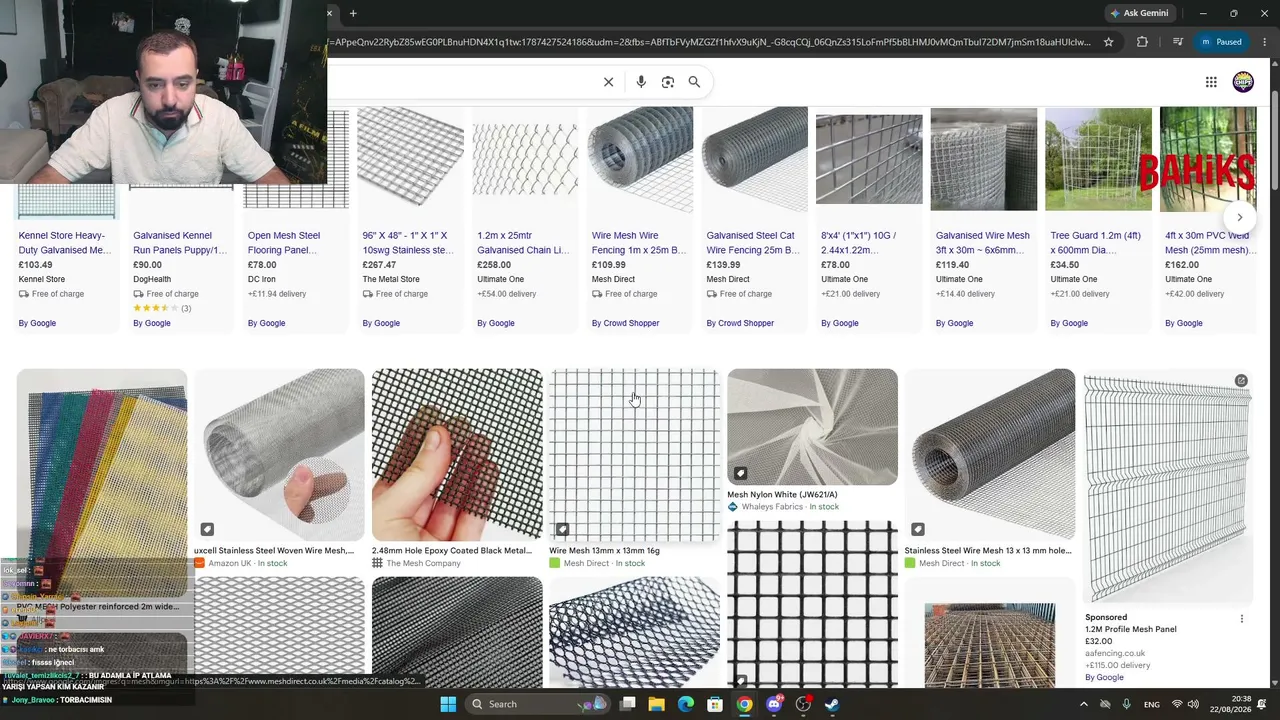Click the "1.2M Profile Mesh Panel" title
The image size is (1280, 720).
(1131, 629)
